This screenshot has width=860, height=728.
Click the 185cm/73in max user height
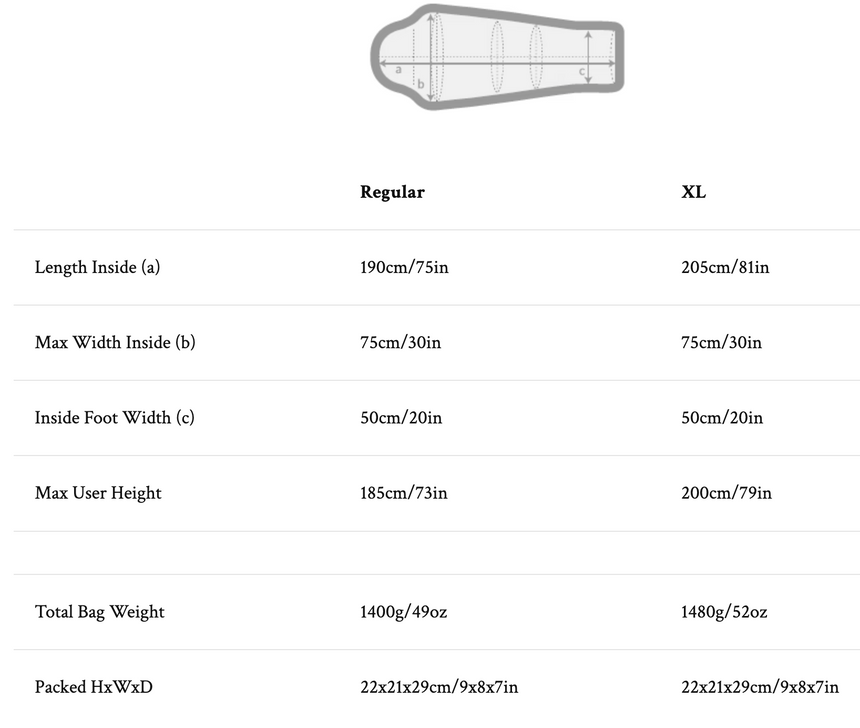404,492
